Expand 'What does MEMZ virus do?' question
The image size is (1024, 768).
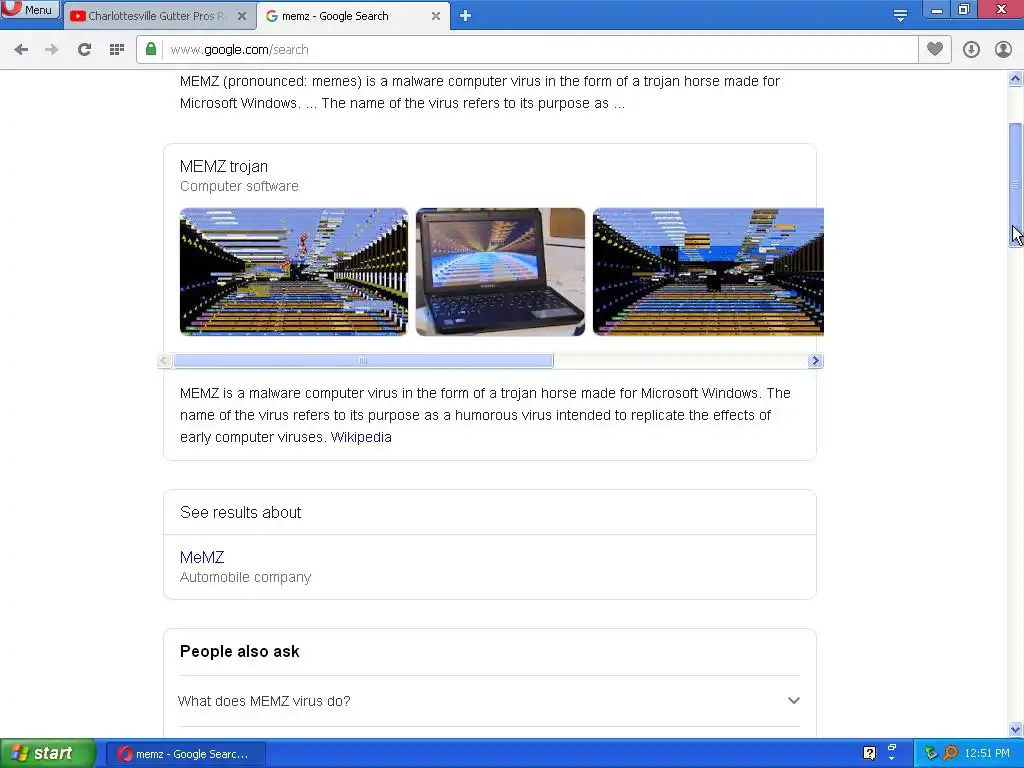pyautogui.click(x=489, y=701)
